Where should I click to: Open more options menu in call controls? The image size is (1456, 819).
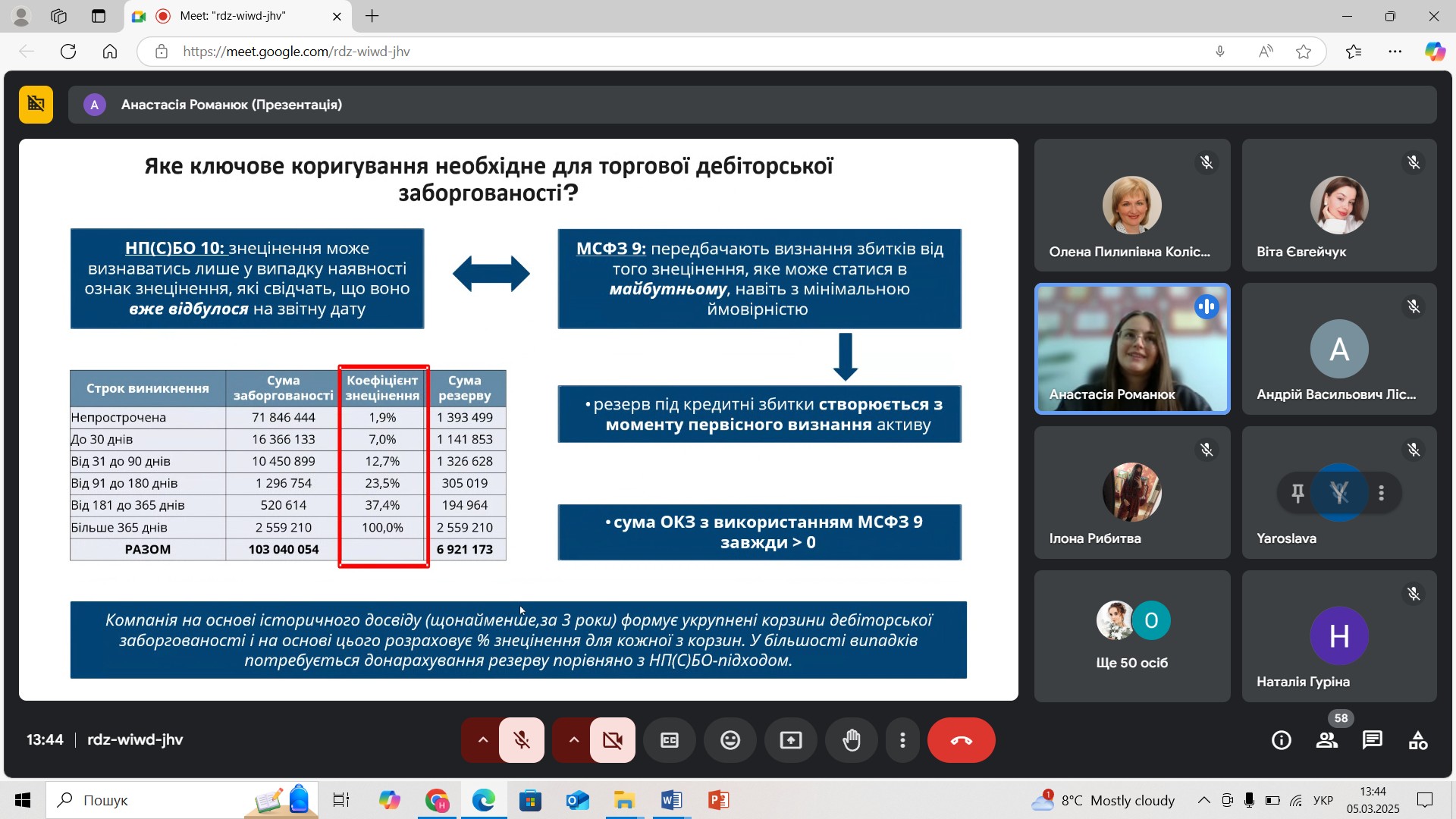(x=902, y=740)
